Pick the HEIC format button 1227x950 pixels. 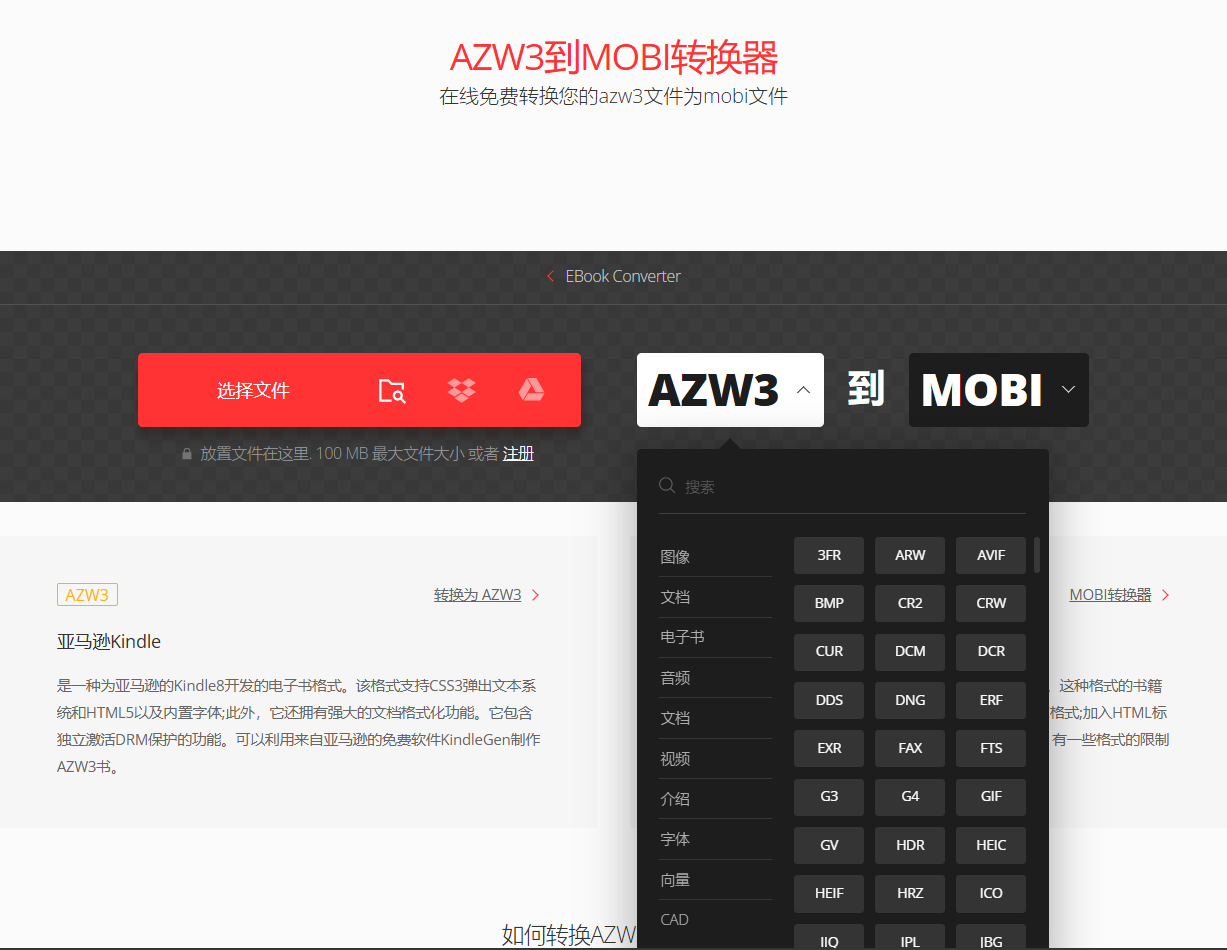point(991,845)
